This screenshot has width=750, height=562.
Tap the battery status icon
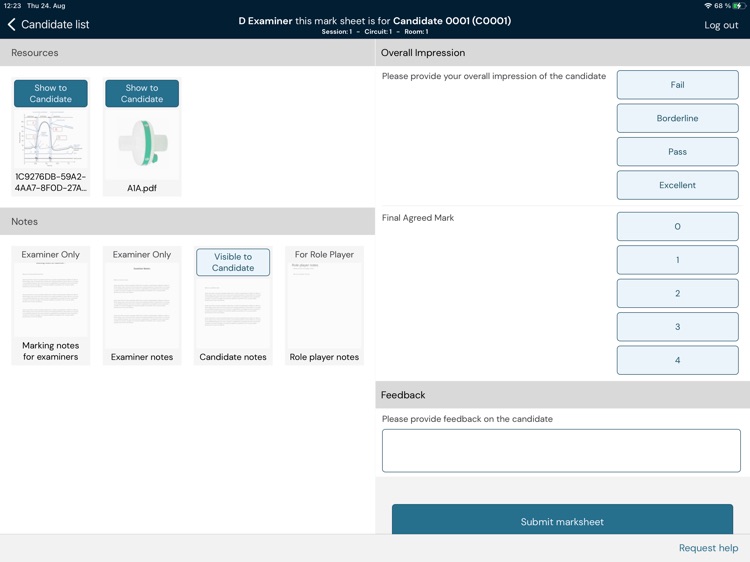[739, 6]
